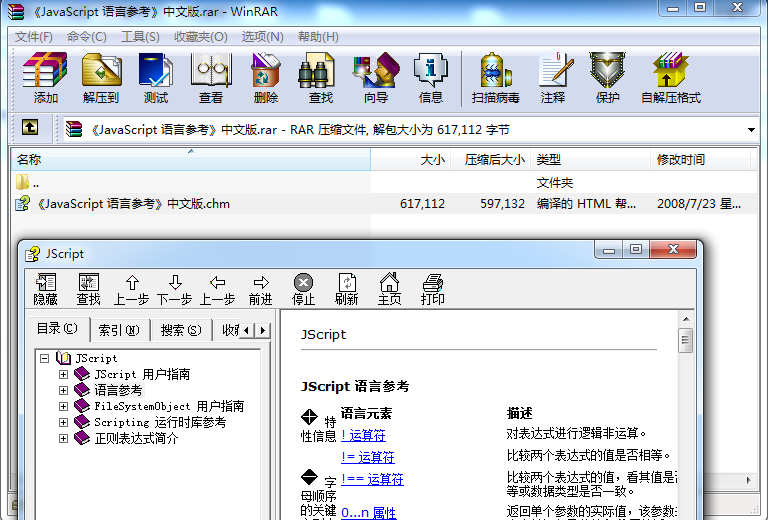This screenshot has height=520, width=768.
Task: Switch to the 搜索(S) tab
Action: 181,331
